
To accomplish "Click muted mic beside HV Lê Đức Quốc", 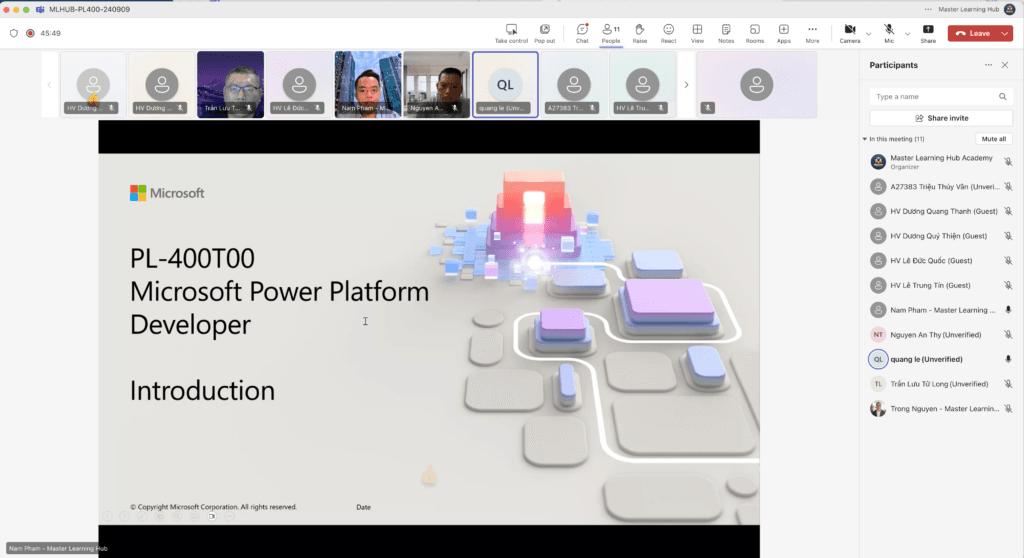I will click(x=1008, y=261).
